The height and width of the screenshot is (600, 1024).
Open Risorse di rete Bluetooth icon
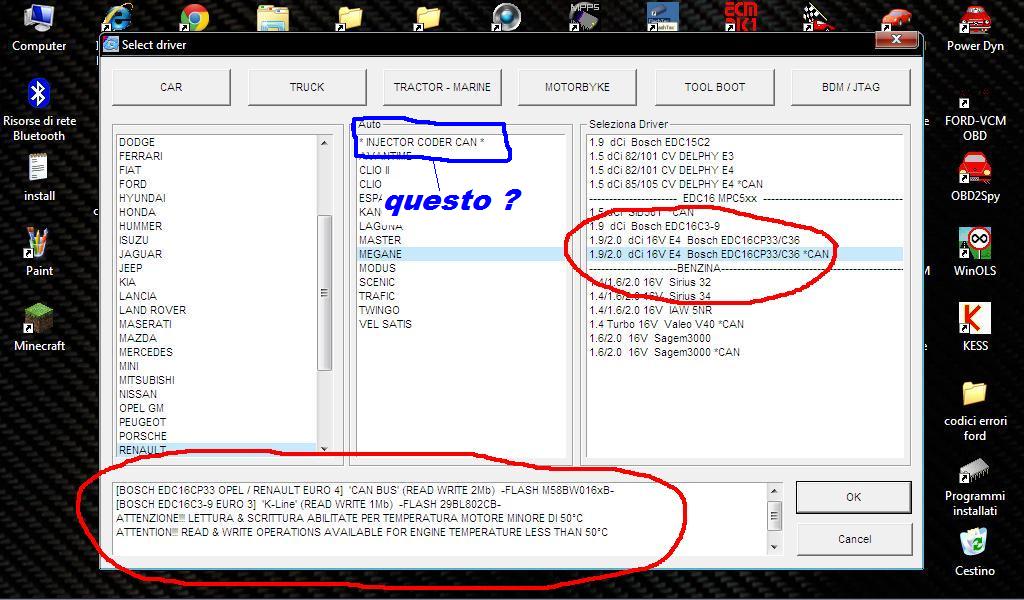pyautogui.click(x=39, y=110)
